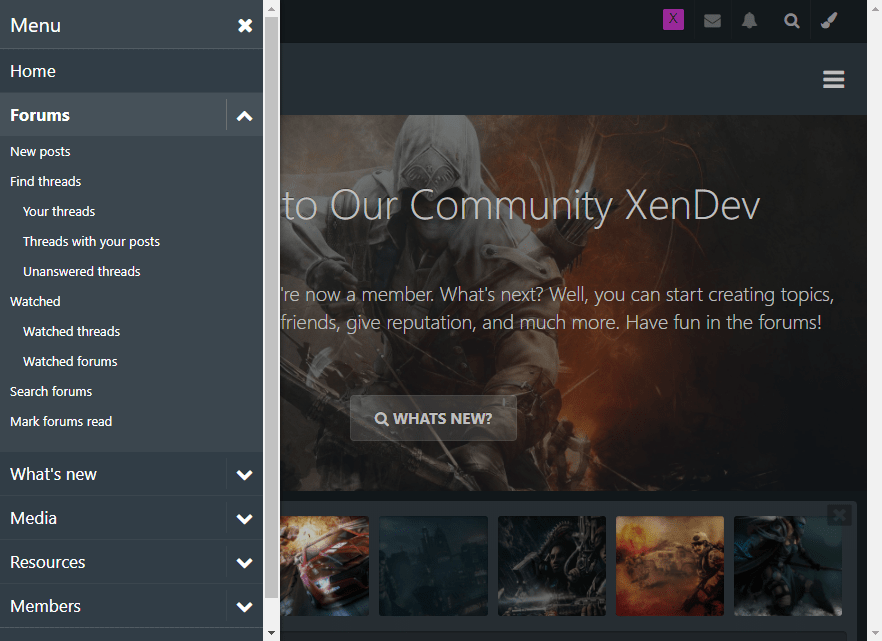Open Mark forums read link
This screenshot has height=641, width=882.
coord(61,422)
